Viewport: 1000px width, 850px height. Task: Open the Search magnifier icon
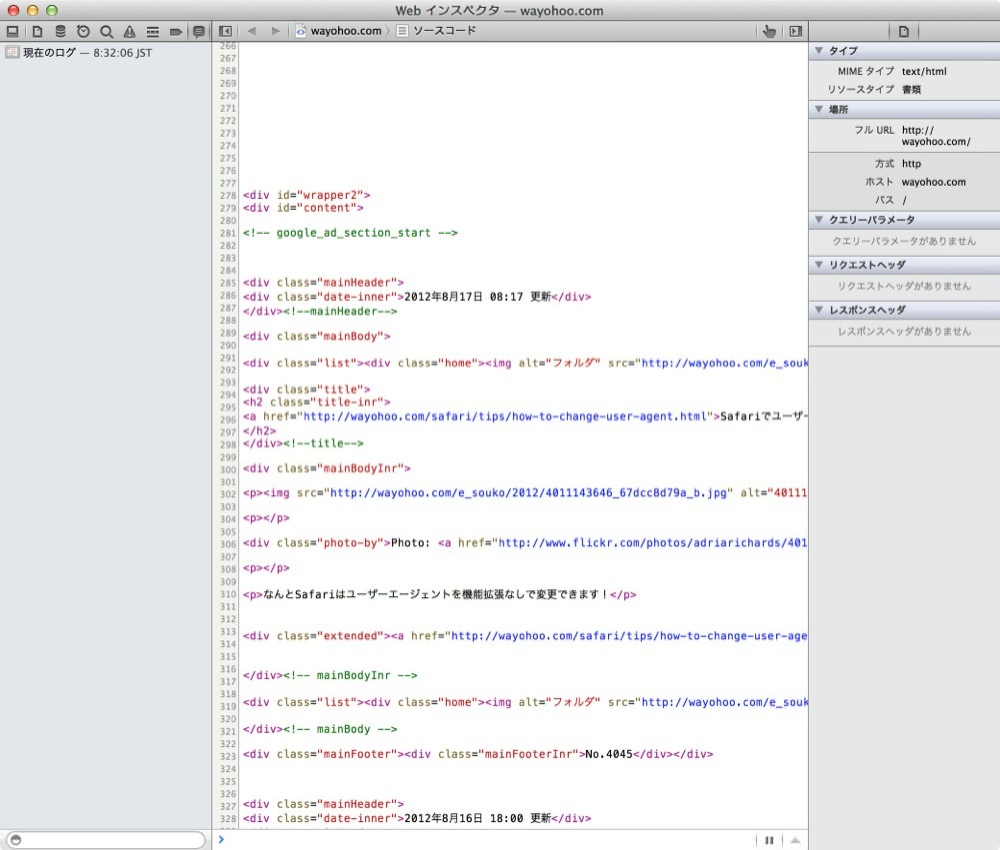[x=107, y=31]
